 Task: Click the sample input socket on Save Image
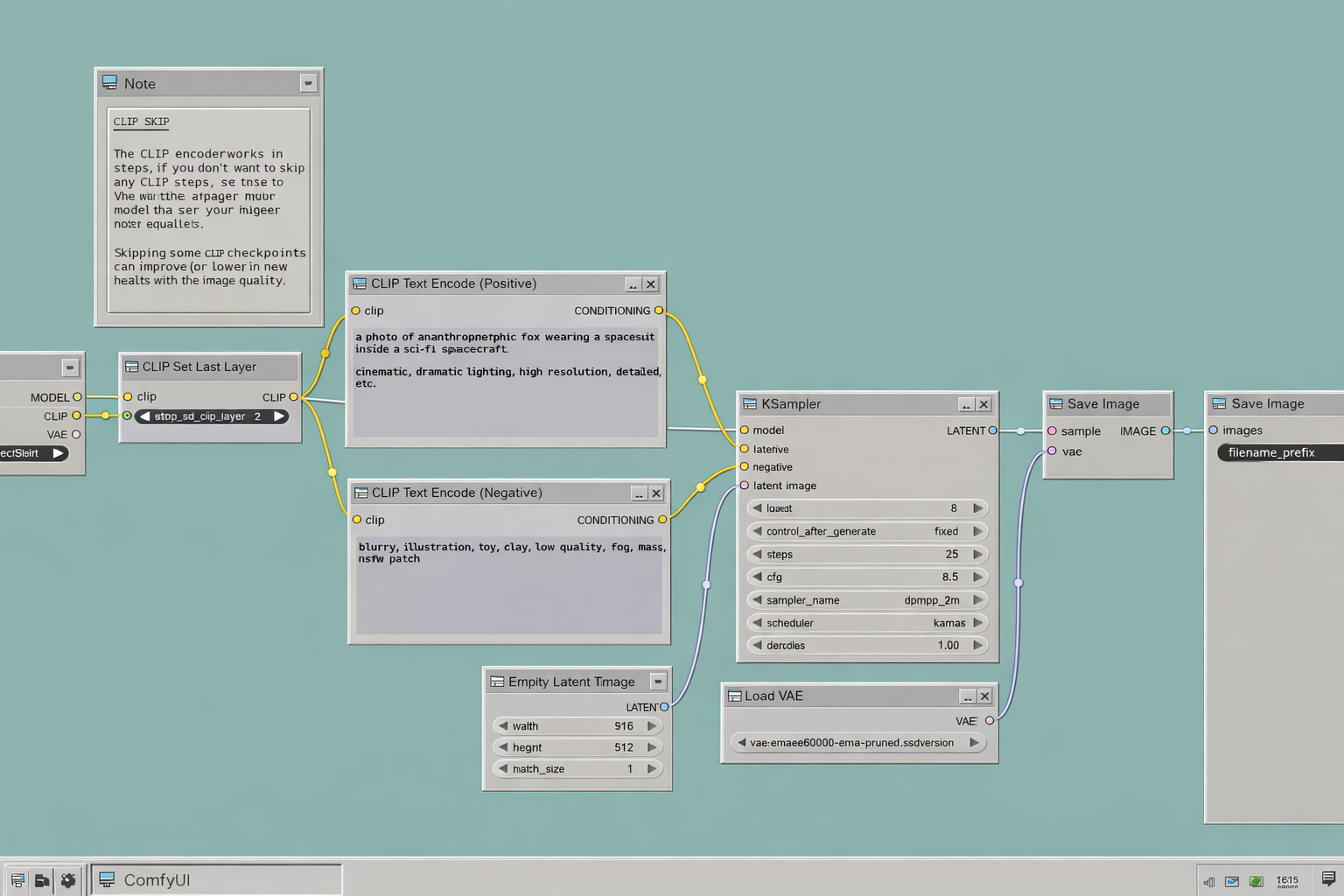click(1052, 430)
